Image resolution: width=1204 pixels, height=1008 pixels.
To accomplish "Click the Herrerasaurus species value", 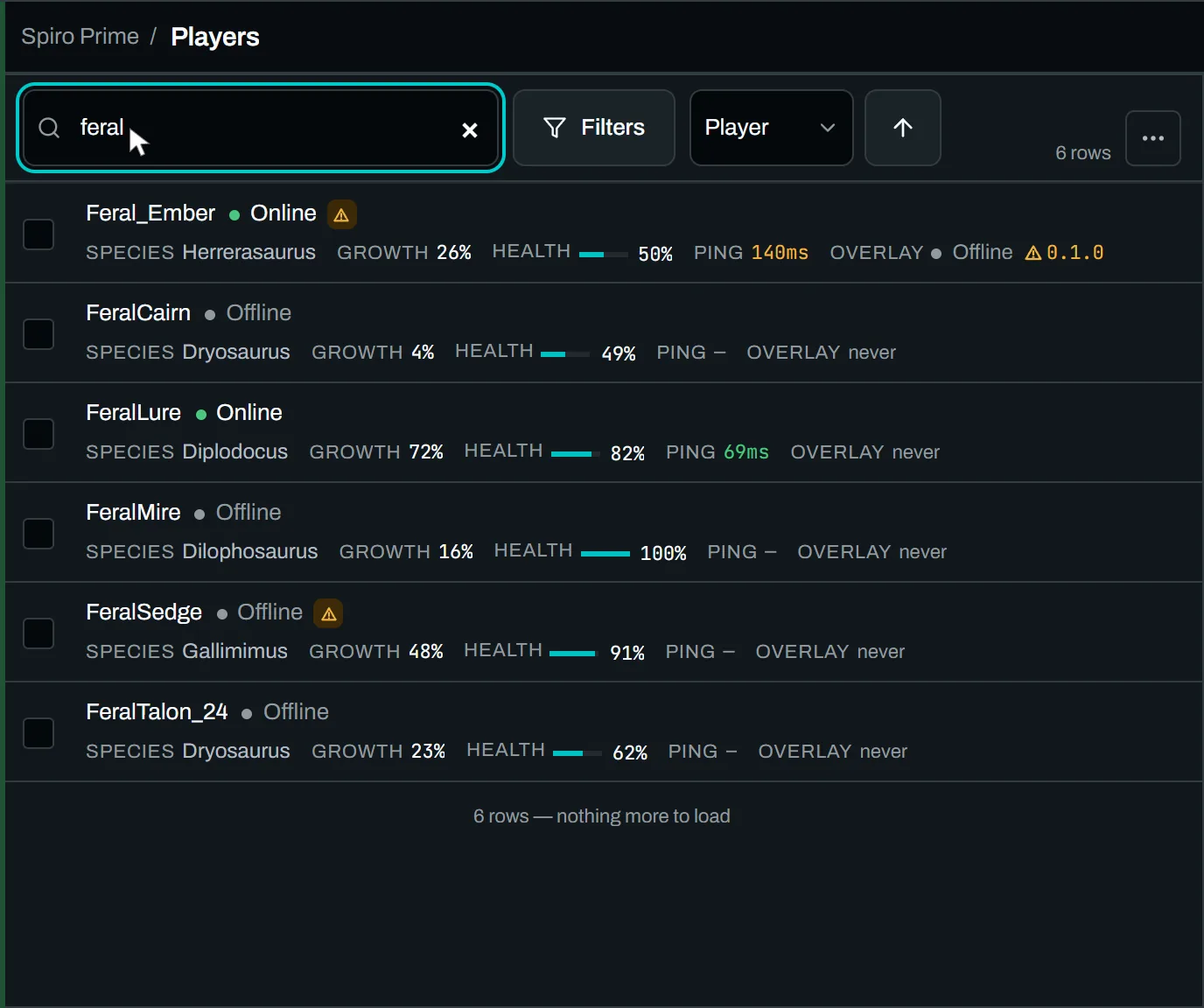I will point(249,253).
